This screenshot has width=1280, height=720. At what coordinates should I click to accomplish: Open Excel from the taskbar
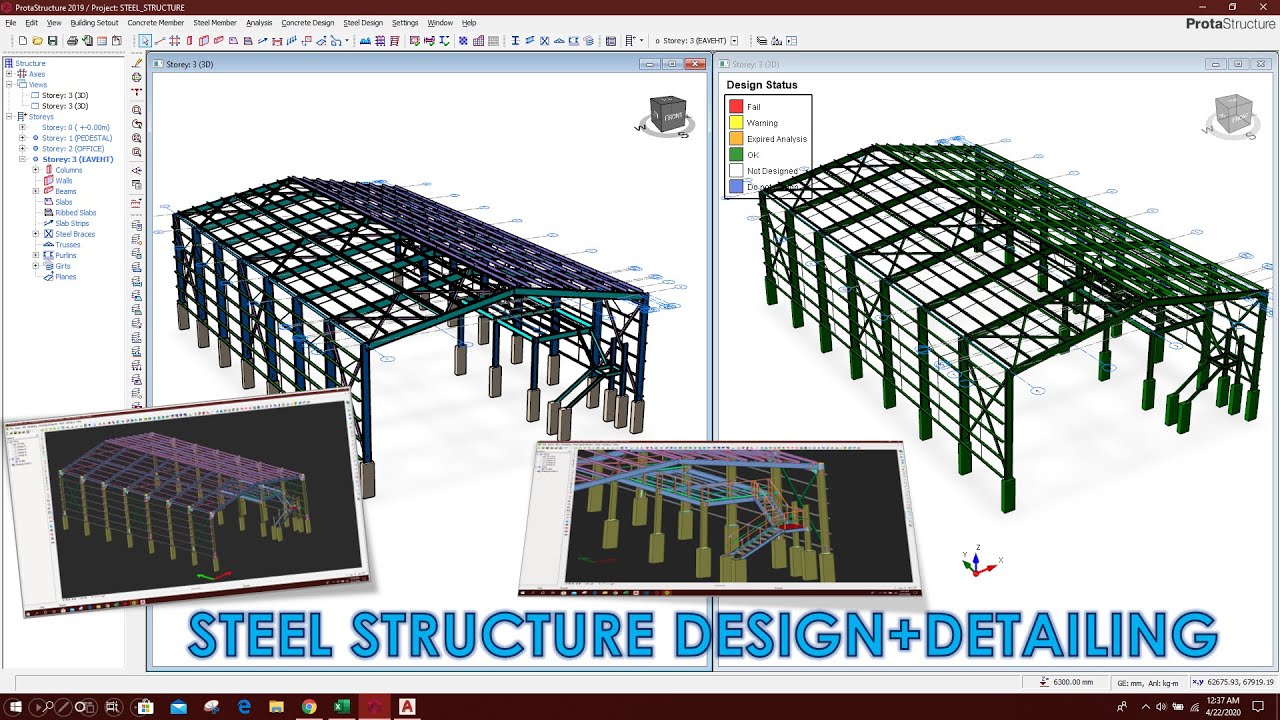click(x=341, y=706)
